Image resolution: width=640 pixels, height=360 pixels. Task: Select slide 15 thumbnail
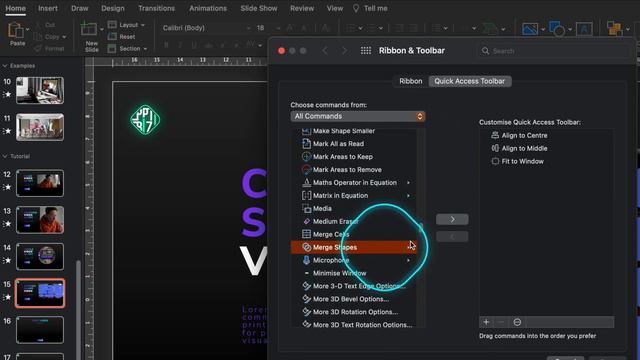pyautogui.click(x=40, y=293)
